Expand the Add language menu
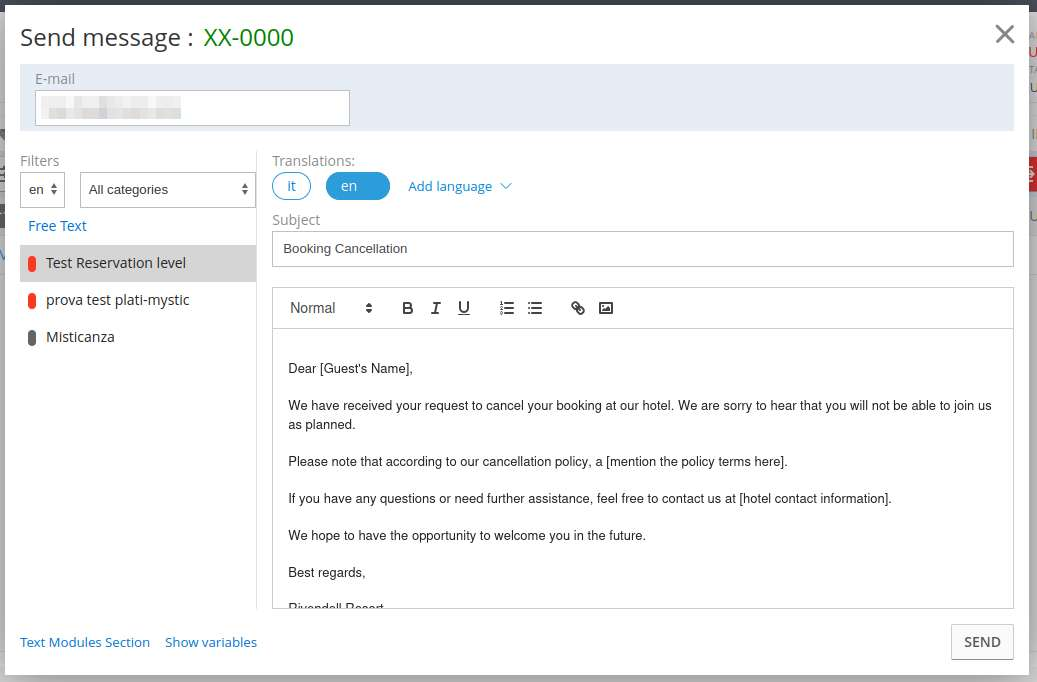 459,186
